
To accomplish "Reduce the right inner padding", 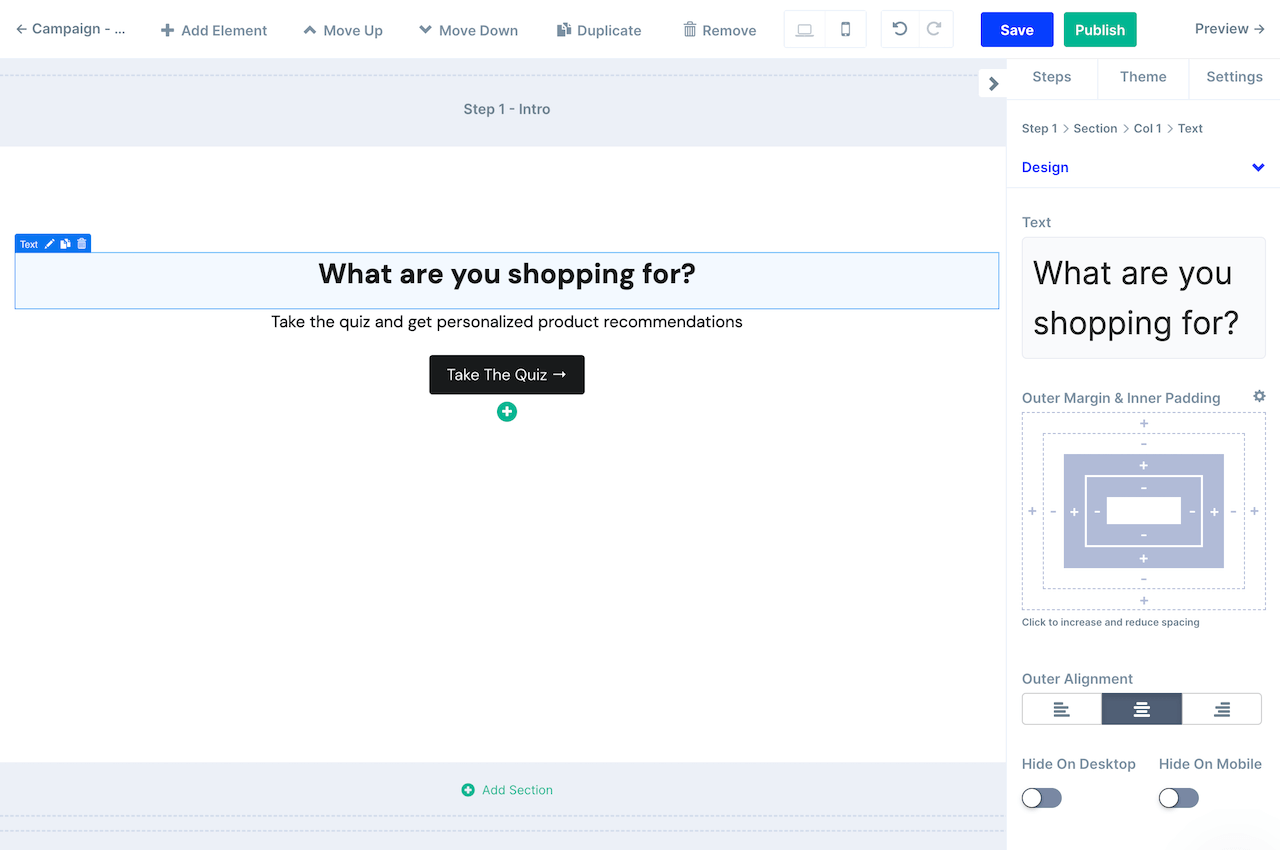I will 1192,511.
